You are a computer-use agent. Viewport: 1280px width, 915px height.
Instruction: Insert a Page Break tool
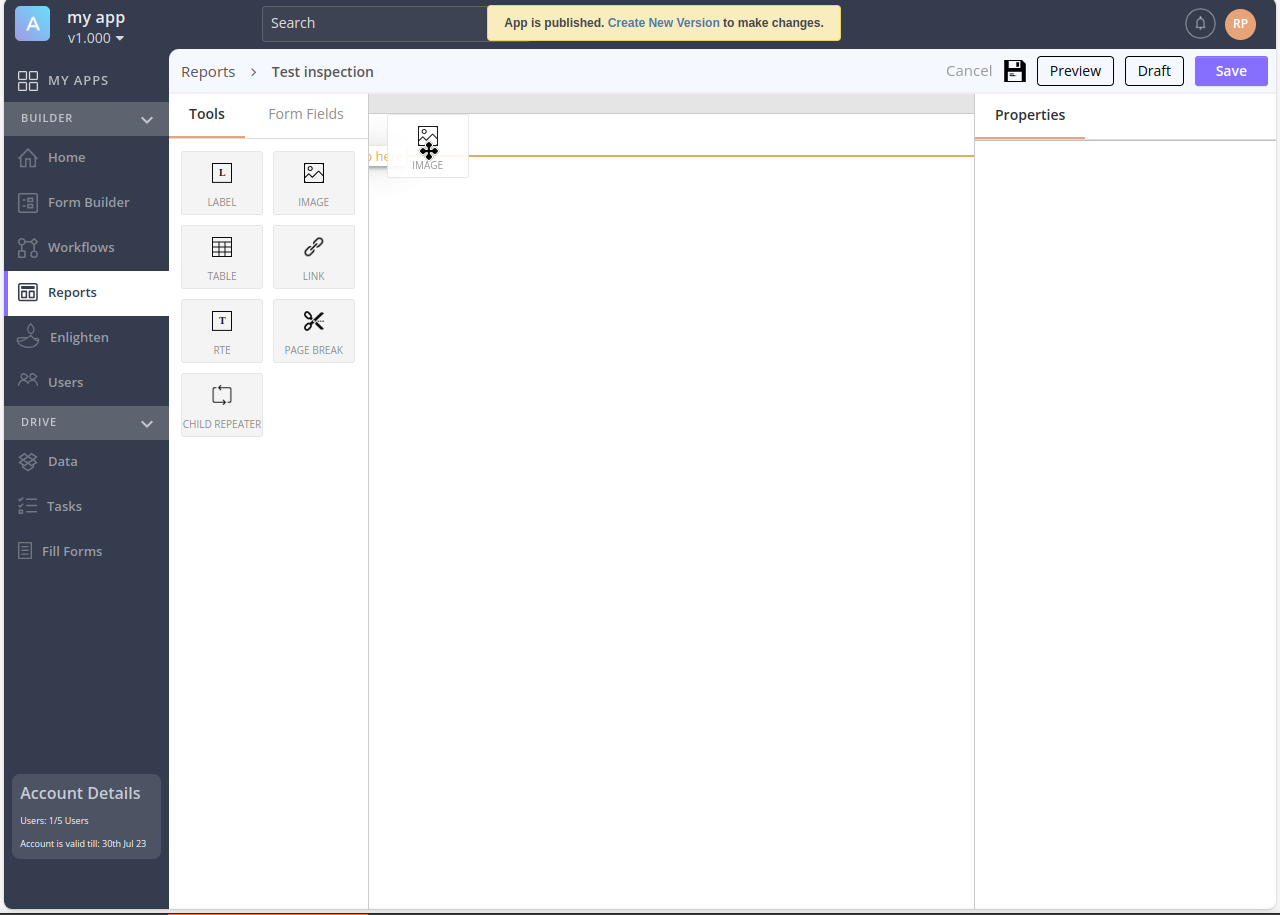click(314, 331)
